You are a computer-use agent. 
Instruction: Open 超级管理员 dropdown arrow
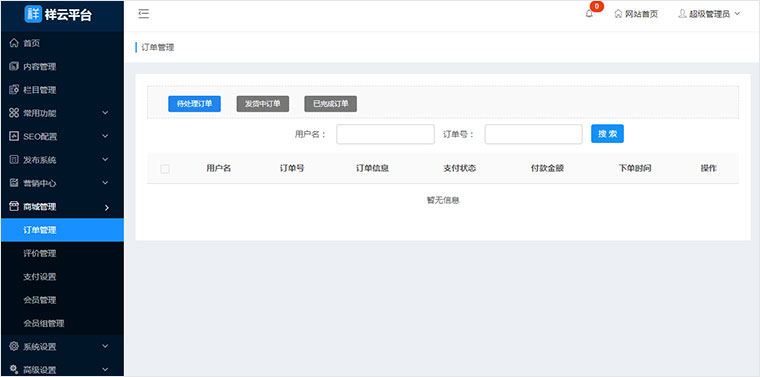pyautogui.click(x=737, y=14)
